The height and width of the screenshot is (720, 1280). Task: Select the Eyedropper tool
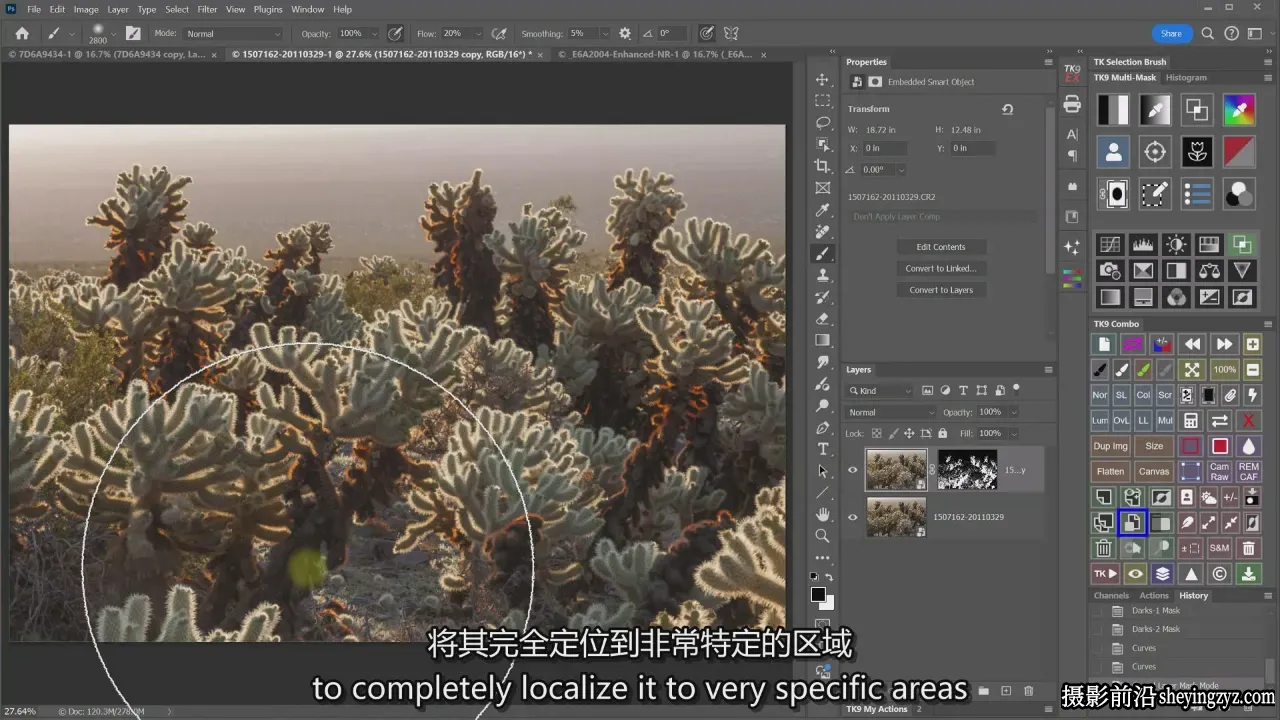click(823, 210)
